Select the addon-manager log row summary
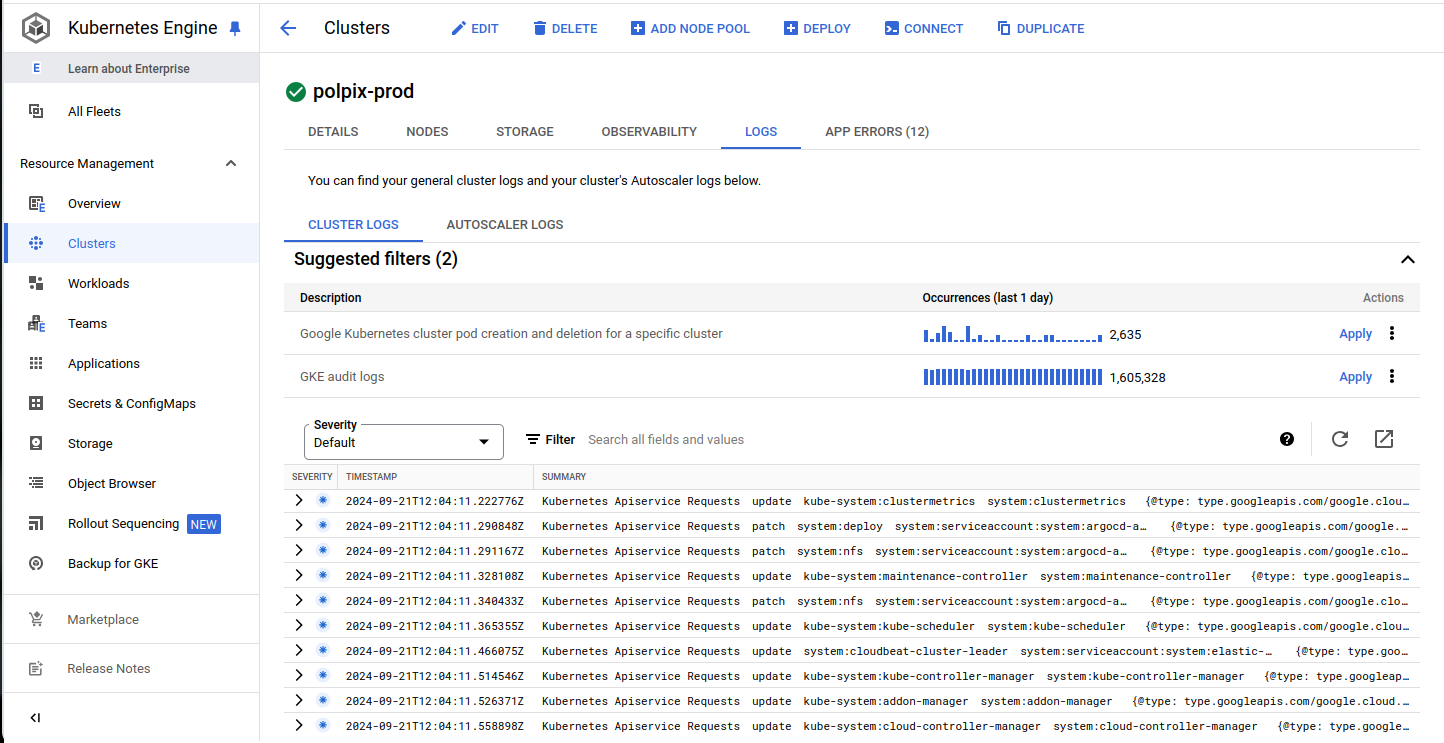The width and height of the screenshot is (1444, 743). click(976, 701)
